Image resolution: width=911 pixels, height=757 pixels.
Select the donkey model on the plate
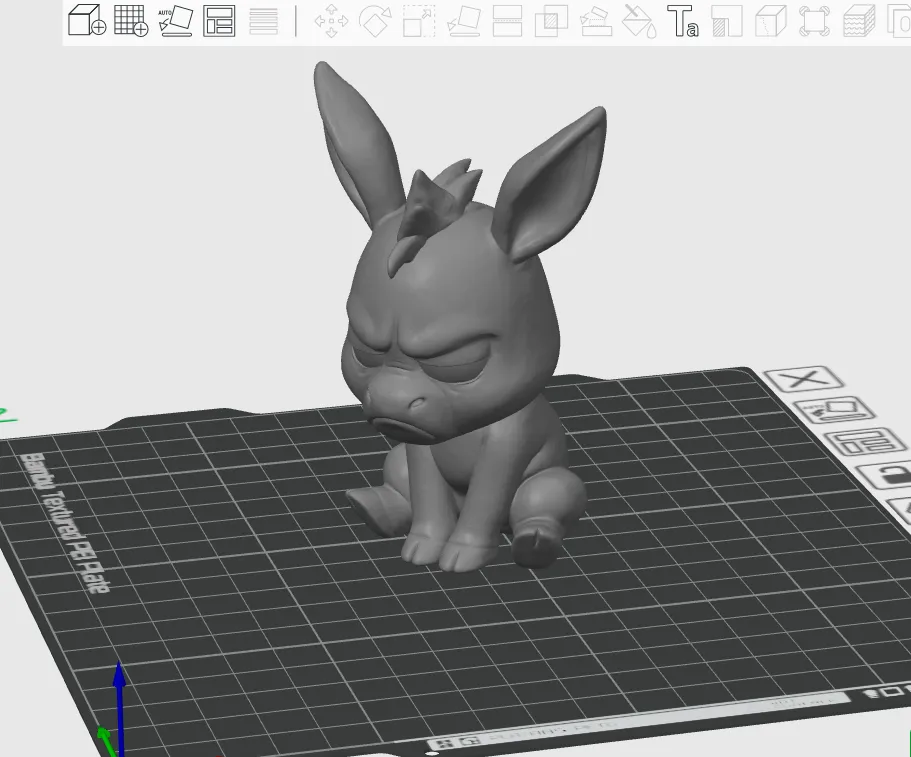pos(459,349)
